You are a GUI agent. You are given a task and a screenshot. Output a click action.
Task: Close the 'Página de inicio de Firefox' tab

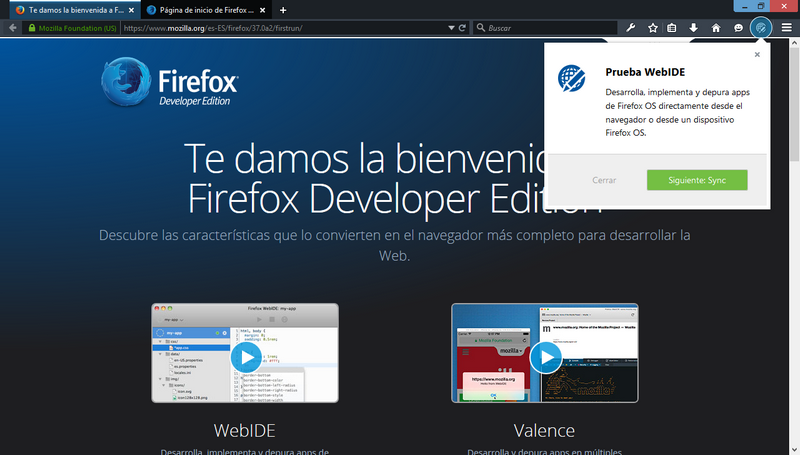tap(262, 10)
